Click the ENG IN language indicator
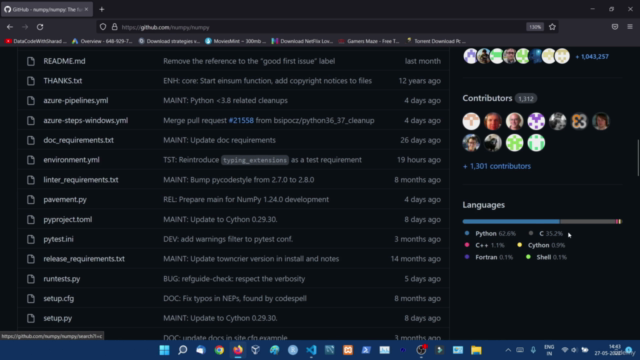 click(x=549, y=350)
